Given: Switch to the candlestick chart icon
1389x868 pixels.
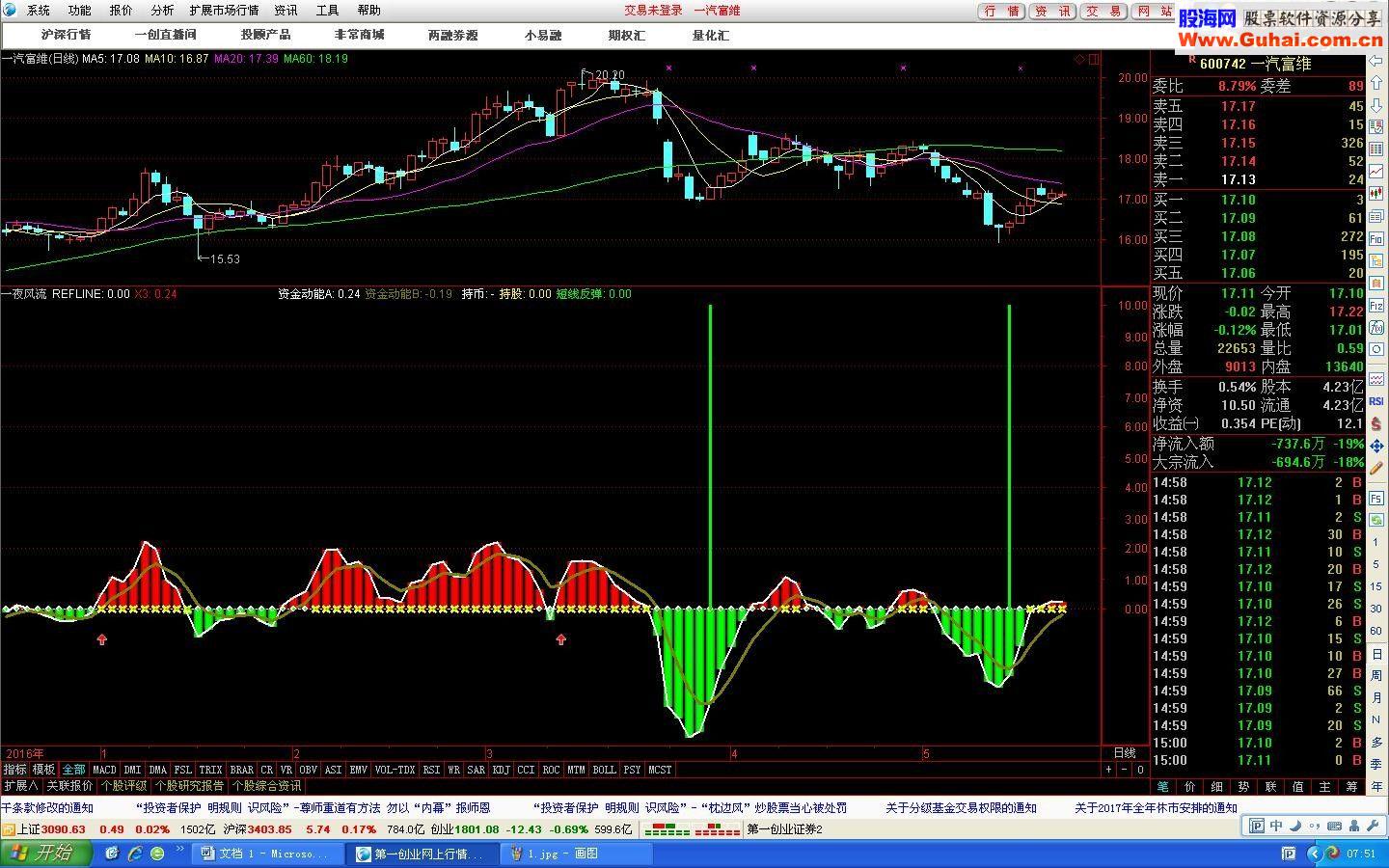Looking at the screenshot, I should point(1376,193).
